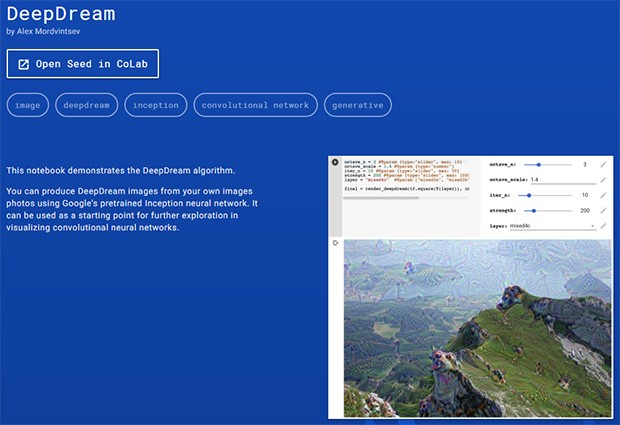
Task: Click the run cell play icon
Action: [x=335, y=162]
